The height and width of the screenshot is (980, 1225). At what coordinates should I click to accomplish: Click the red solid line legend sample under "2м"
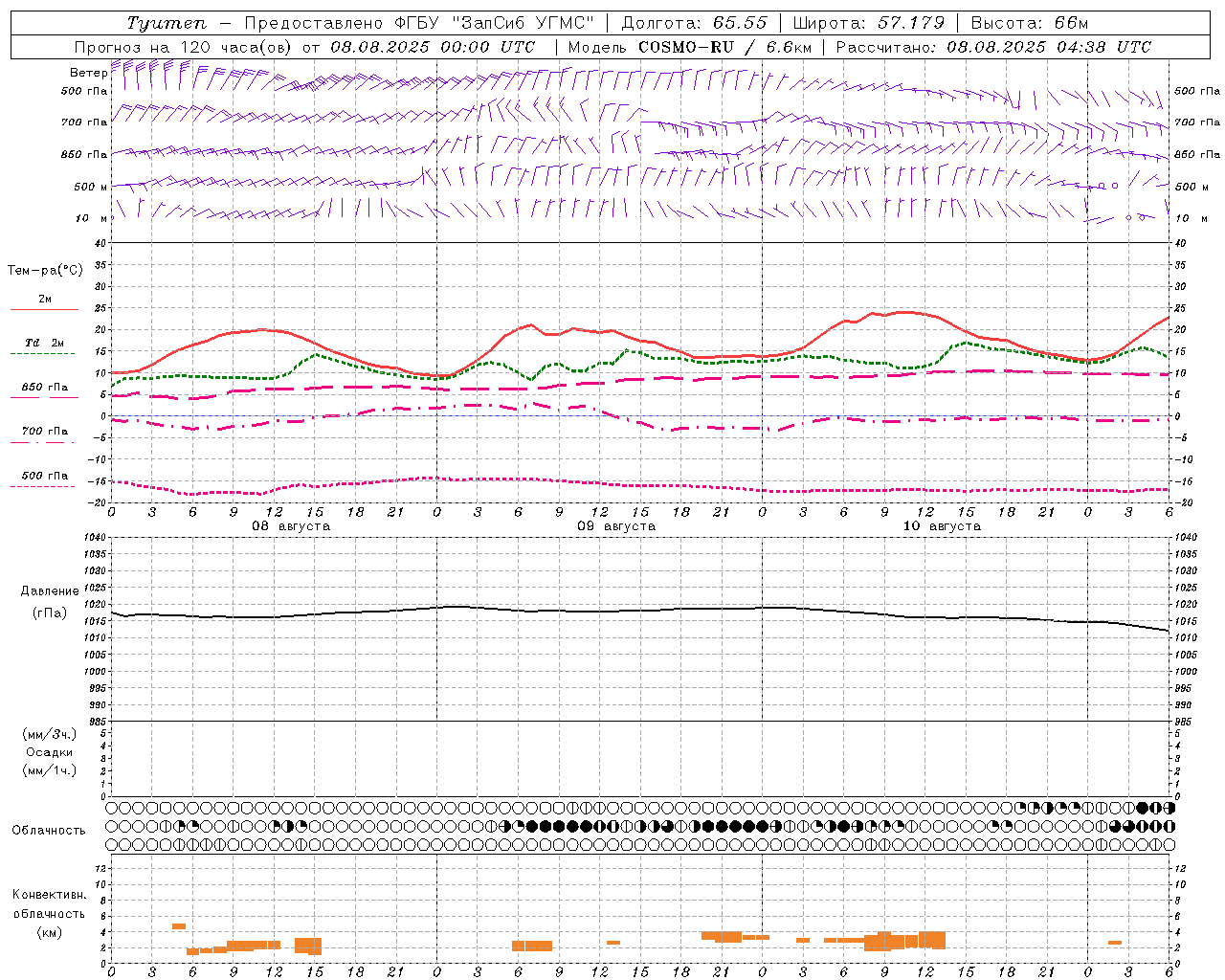pyautogui.click(x=44, y=310)
